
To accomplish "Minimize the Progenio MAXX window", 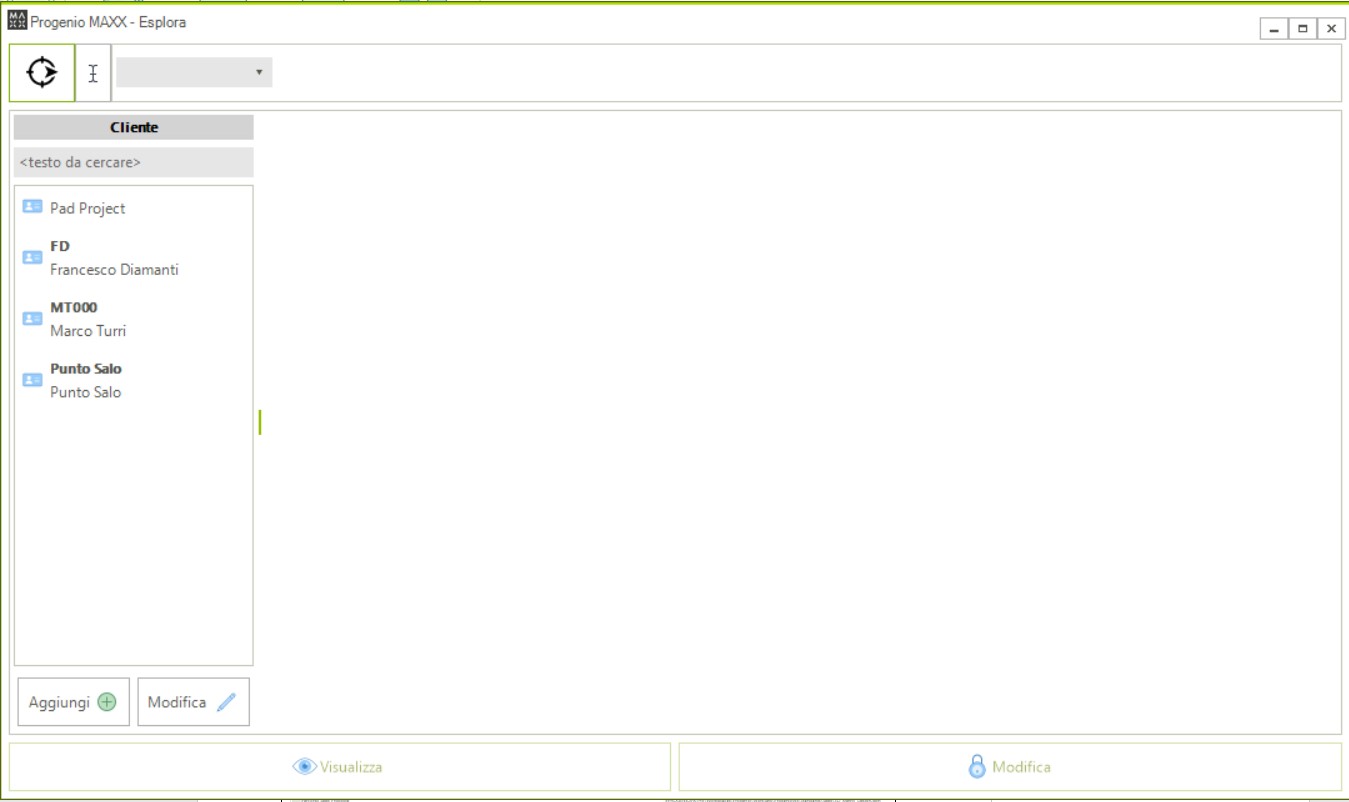I will coord(1274,29).
